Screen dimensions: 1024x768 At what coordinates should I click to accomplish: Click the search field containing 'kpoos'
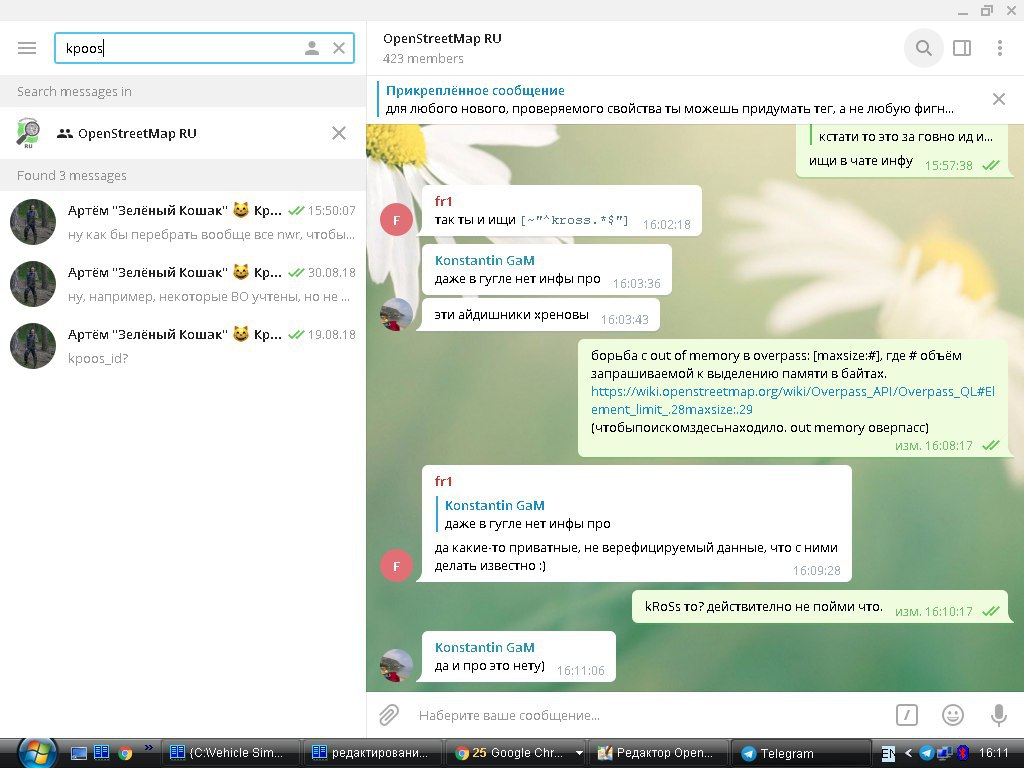pos(204,48)
